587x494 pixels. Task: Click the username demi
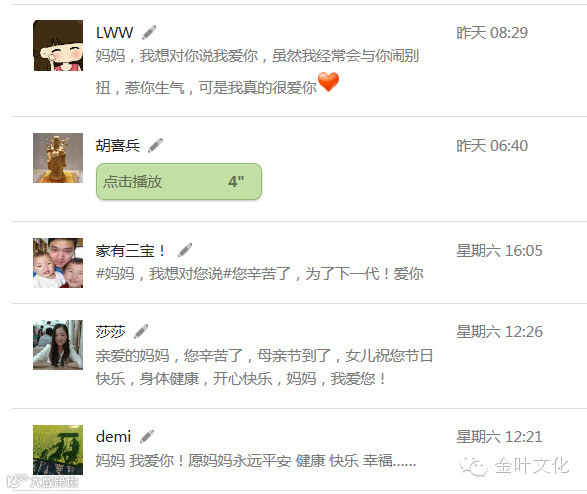(x=113, y=437)
